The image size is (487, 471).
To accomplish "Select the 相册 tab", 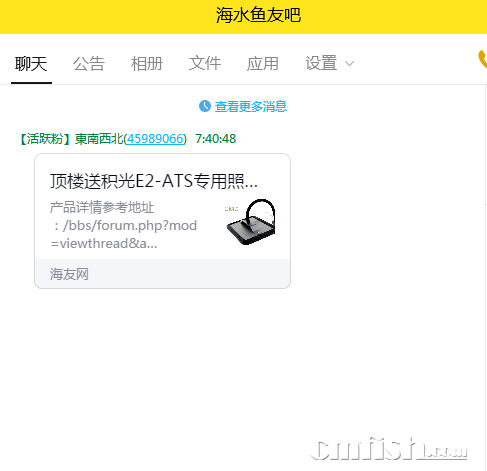I will click(x=147, y=63).
